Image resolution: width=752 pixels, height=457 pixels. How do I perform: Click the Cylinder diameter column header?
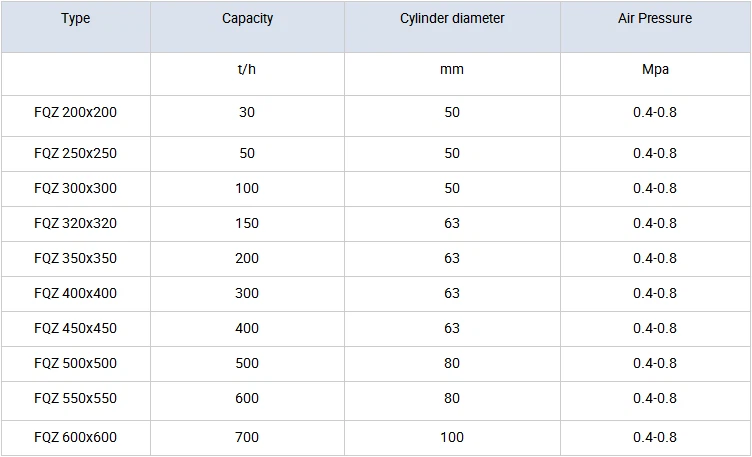[452, 19]
